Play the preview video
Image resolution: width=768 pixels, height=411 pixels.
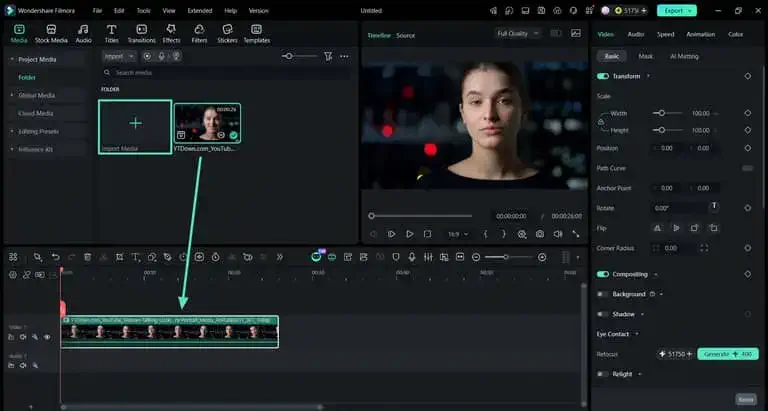[x=409, y=234]
